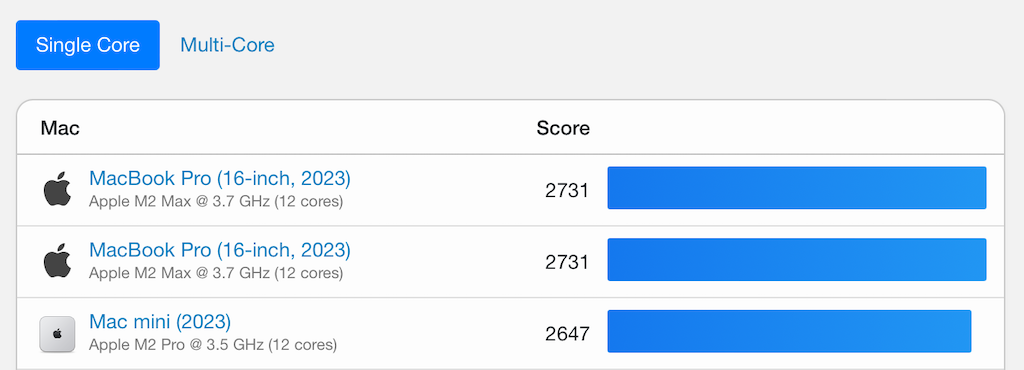1024x370 pixels.
Task: Open the first MacBook Pro (16-inch, 2023) link
Action: pos(219,178)
